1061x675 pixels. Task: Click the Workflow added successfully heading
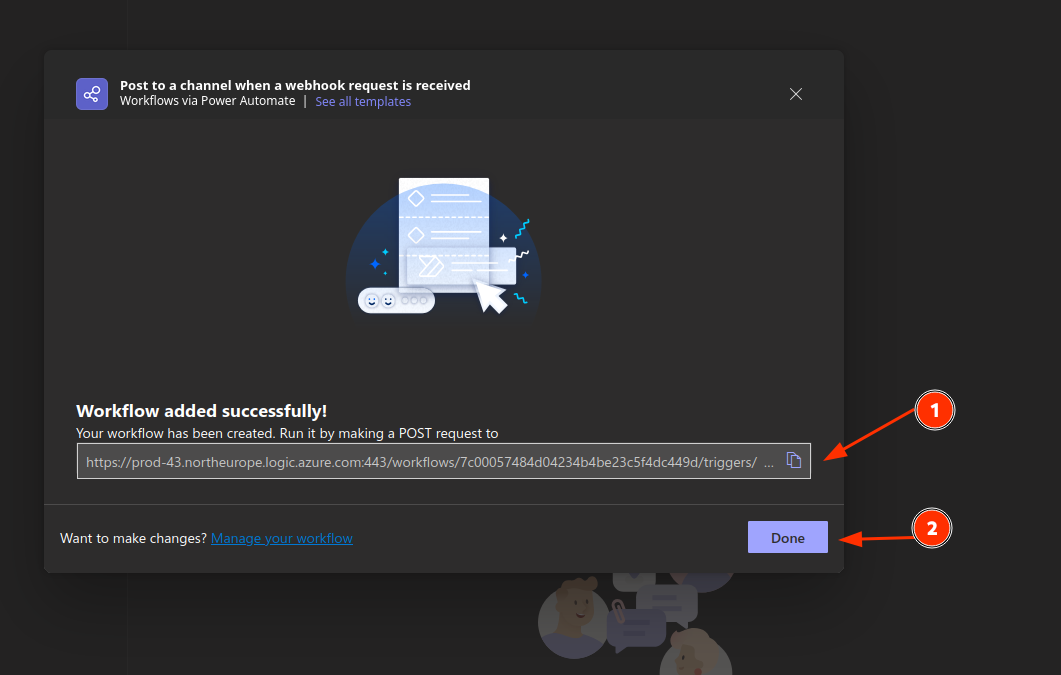(202, 411)
